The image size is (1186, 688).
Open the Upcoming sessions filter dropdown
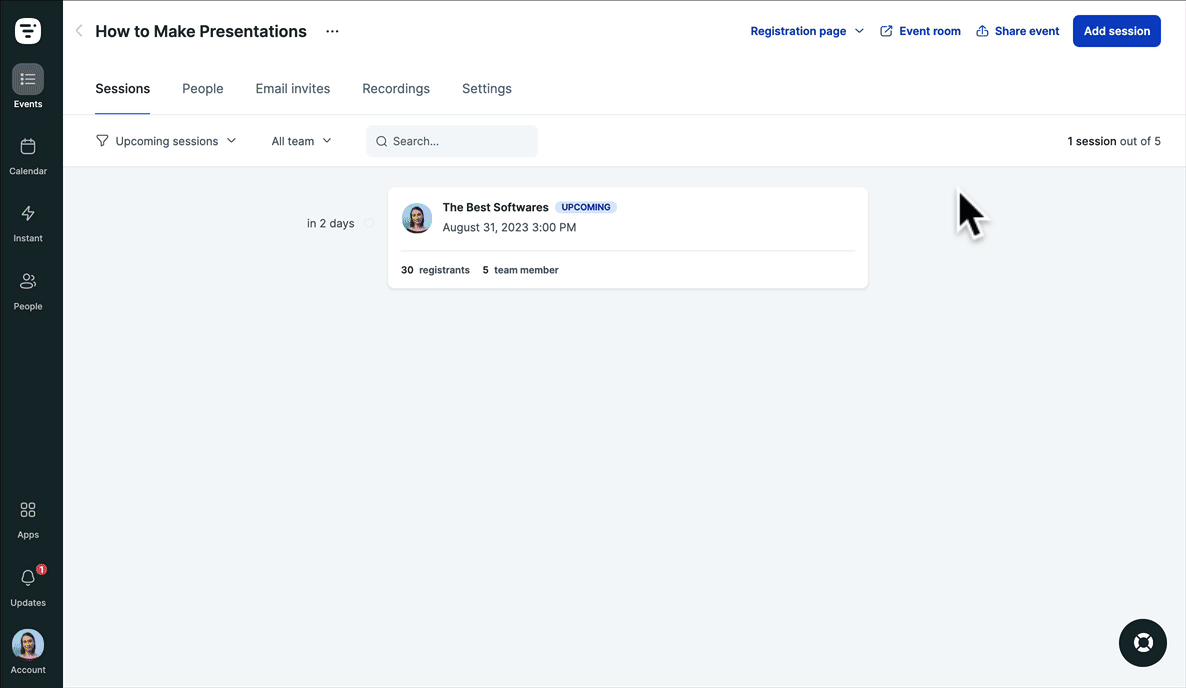pos(166,141)
